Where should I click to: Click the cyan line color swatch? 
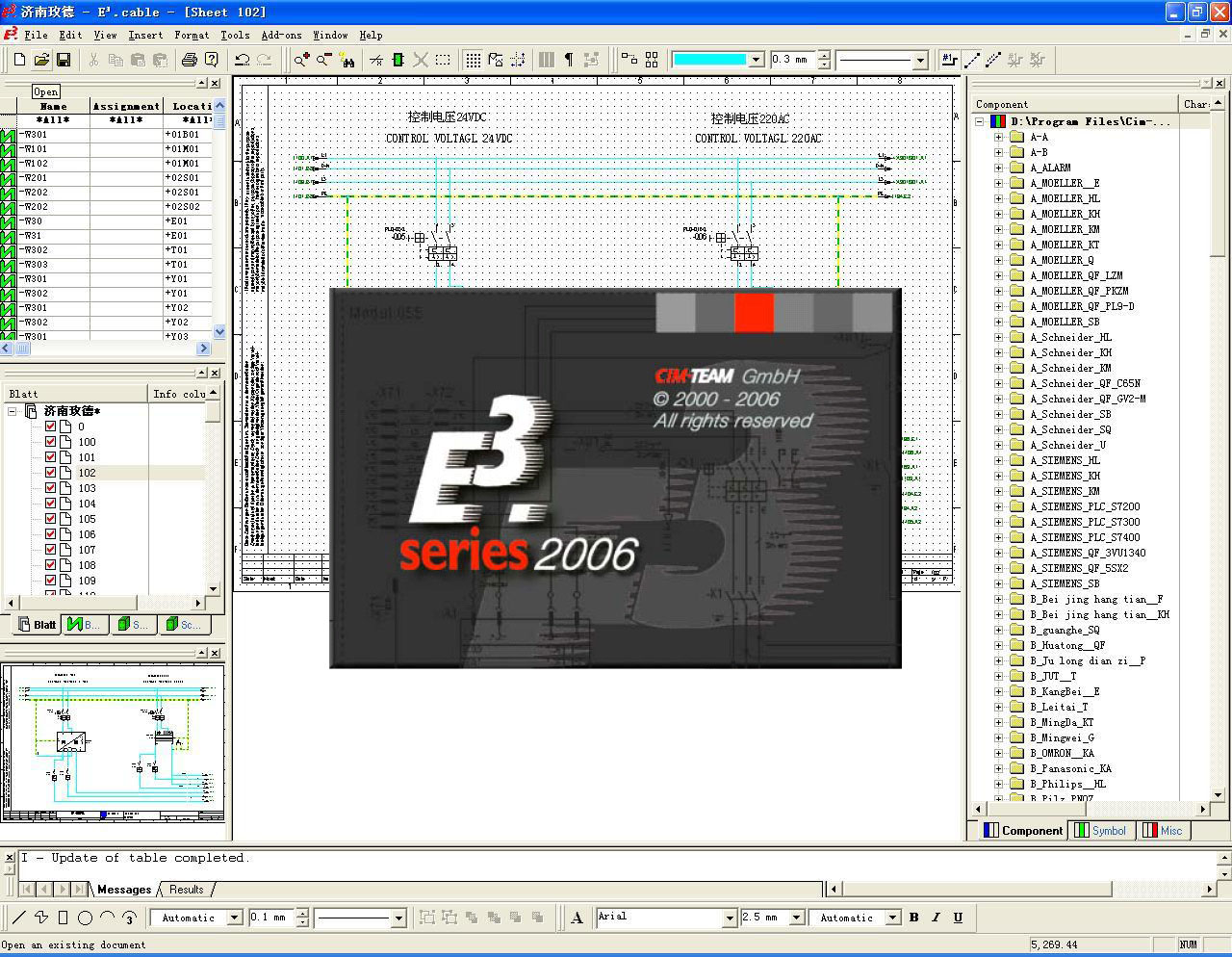pos(709,60)
